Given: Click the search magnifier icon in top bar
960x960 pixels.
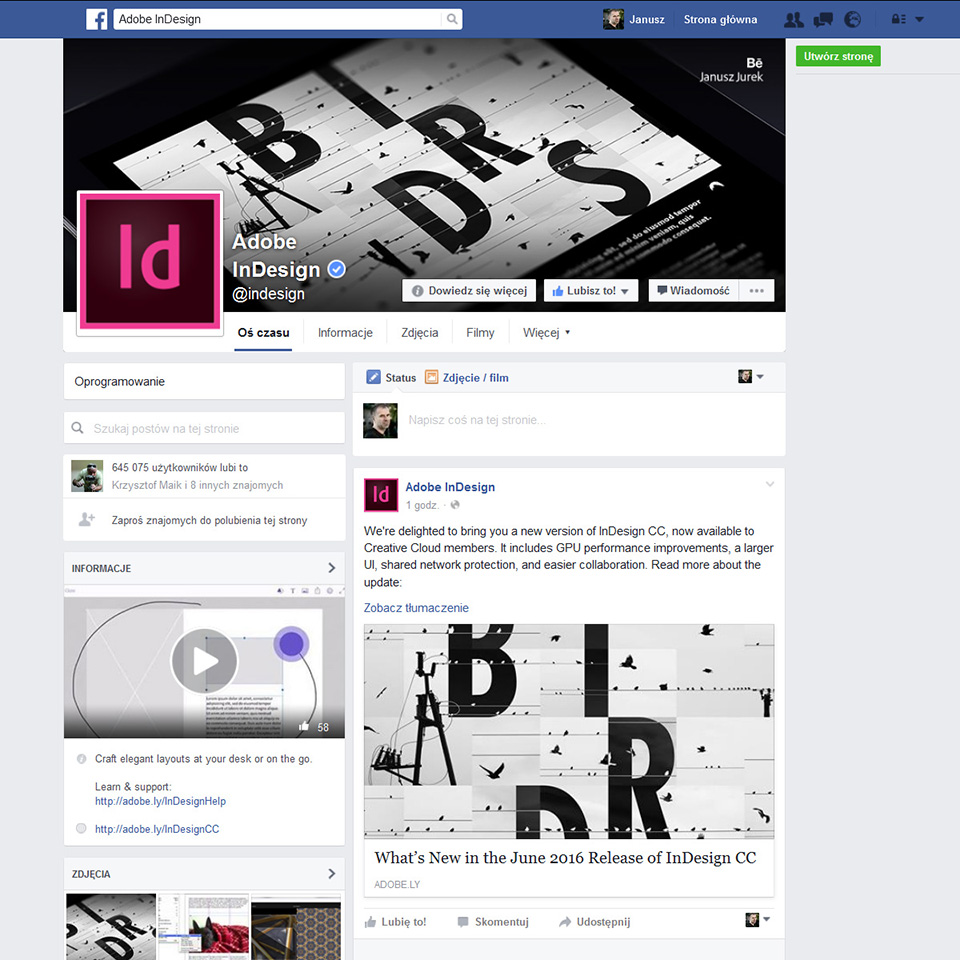Looking at the screenshot, I should click(452, 19).
